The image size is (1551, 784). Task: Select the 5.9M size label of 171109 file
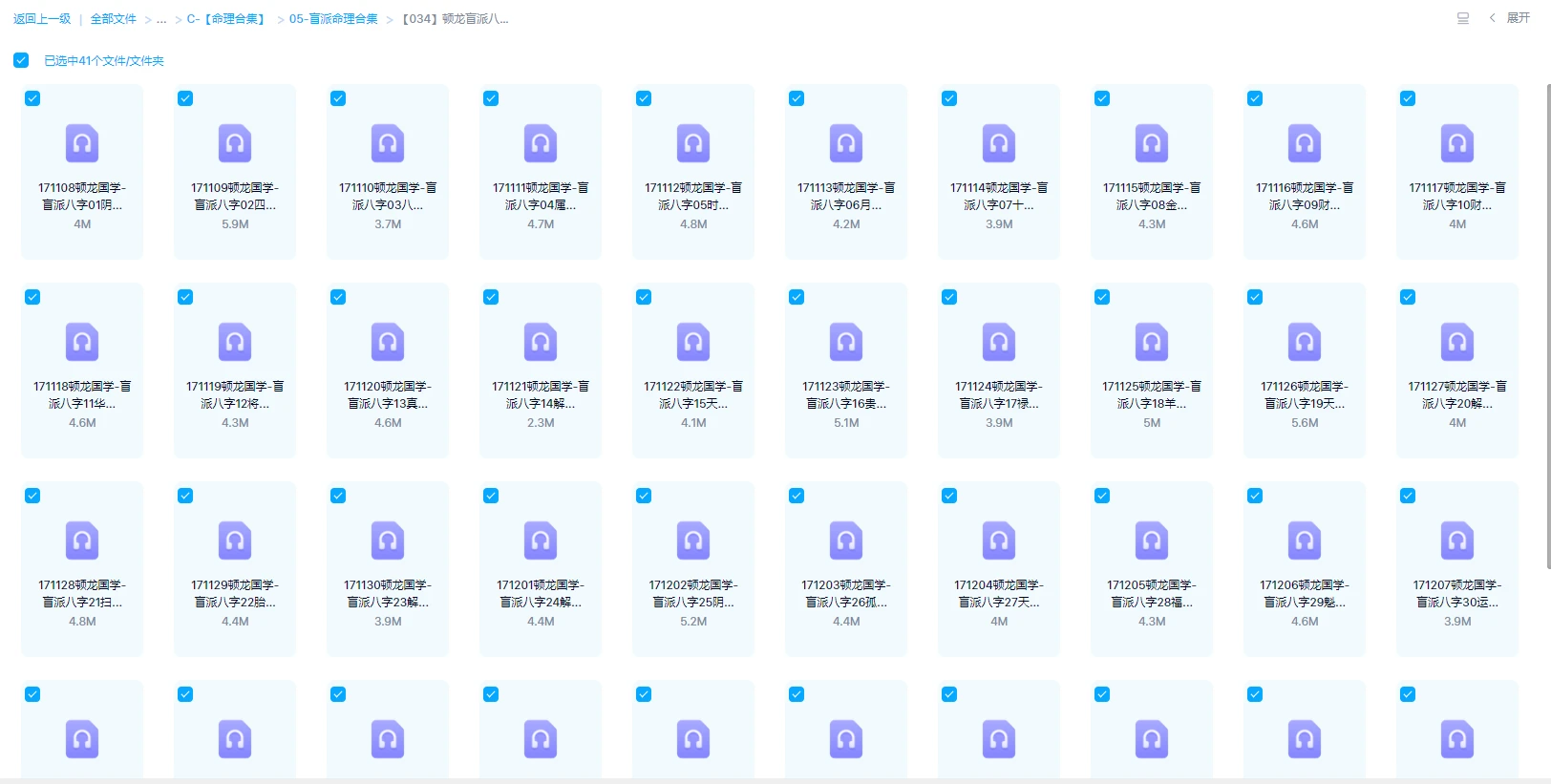click(x=235, y=223)
